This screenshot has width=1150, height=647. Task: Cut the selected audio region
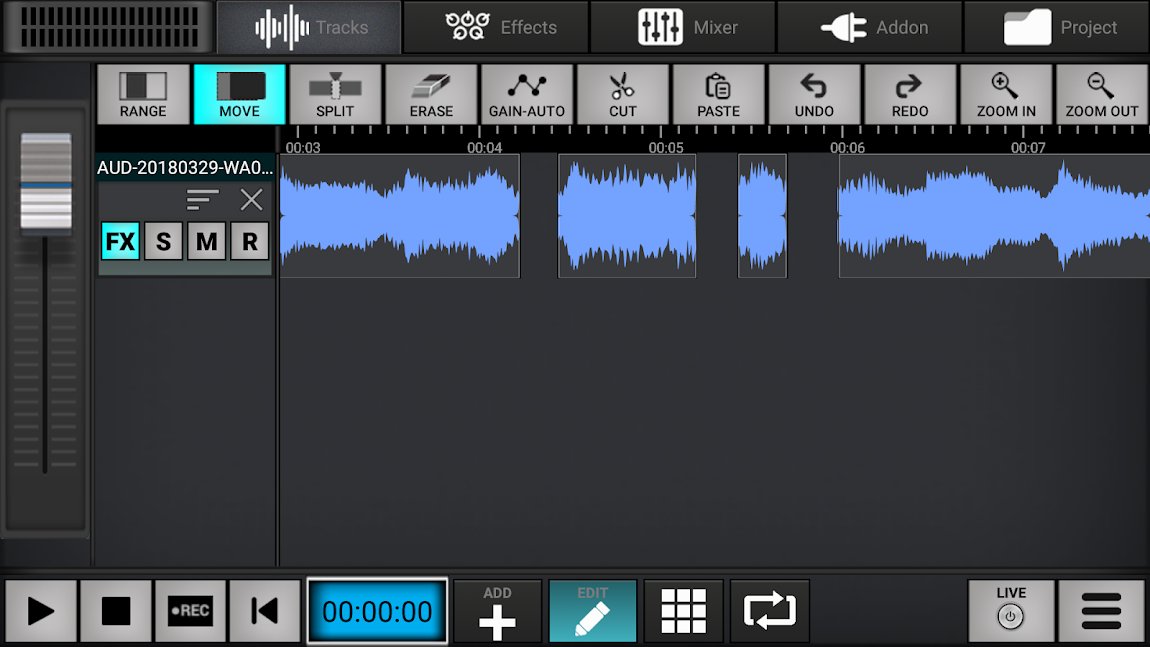pyautogui.click(x=623, y=93)
